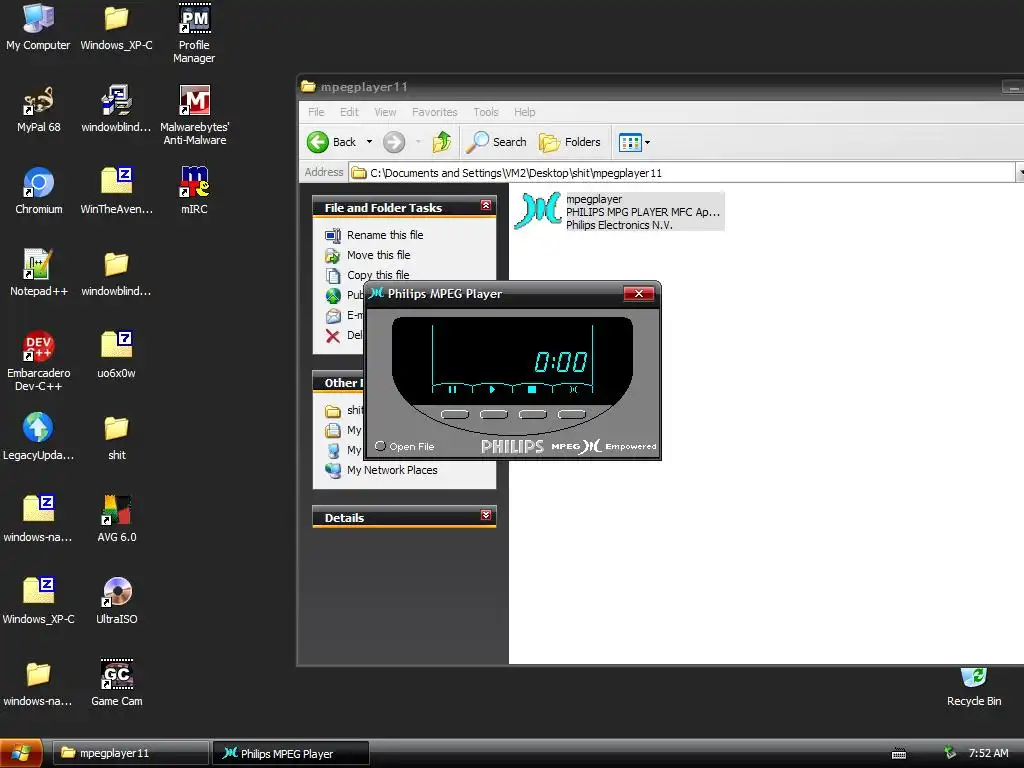The width and height of the screenshot is (1024, 768).
Task: Click the e-mail envelope icon in the tasks pane
Action: point(333,316)
